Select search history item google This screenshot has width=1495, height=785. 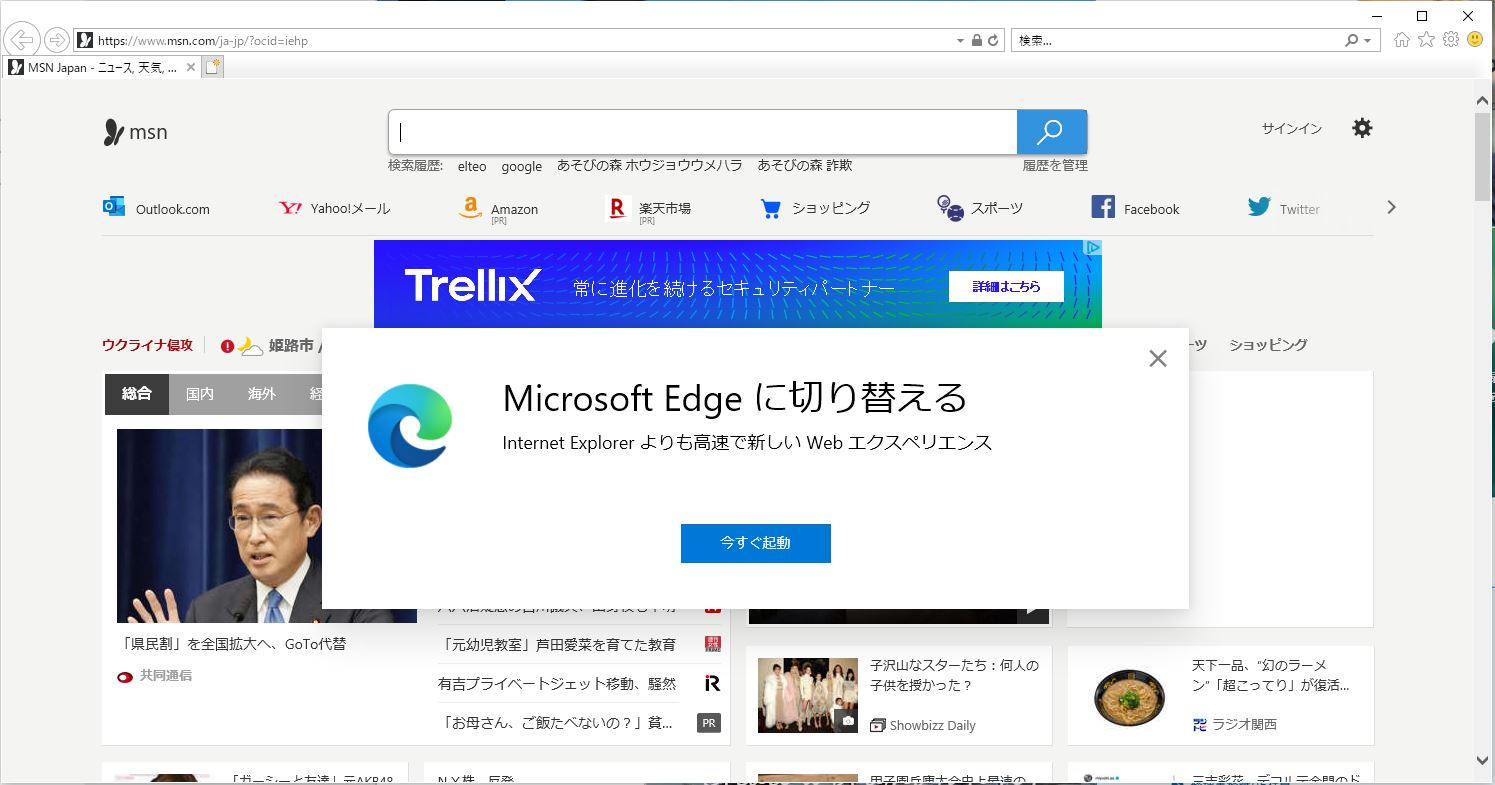(x=522, y=166)
